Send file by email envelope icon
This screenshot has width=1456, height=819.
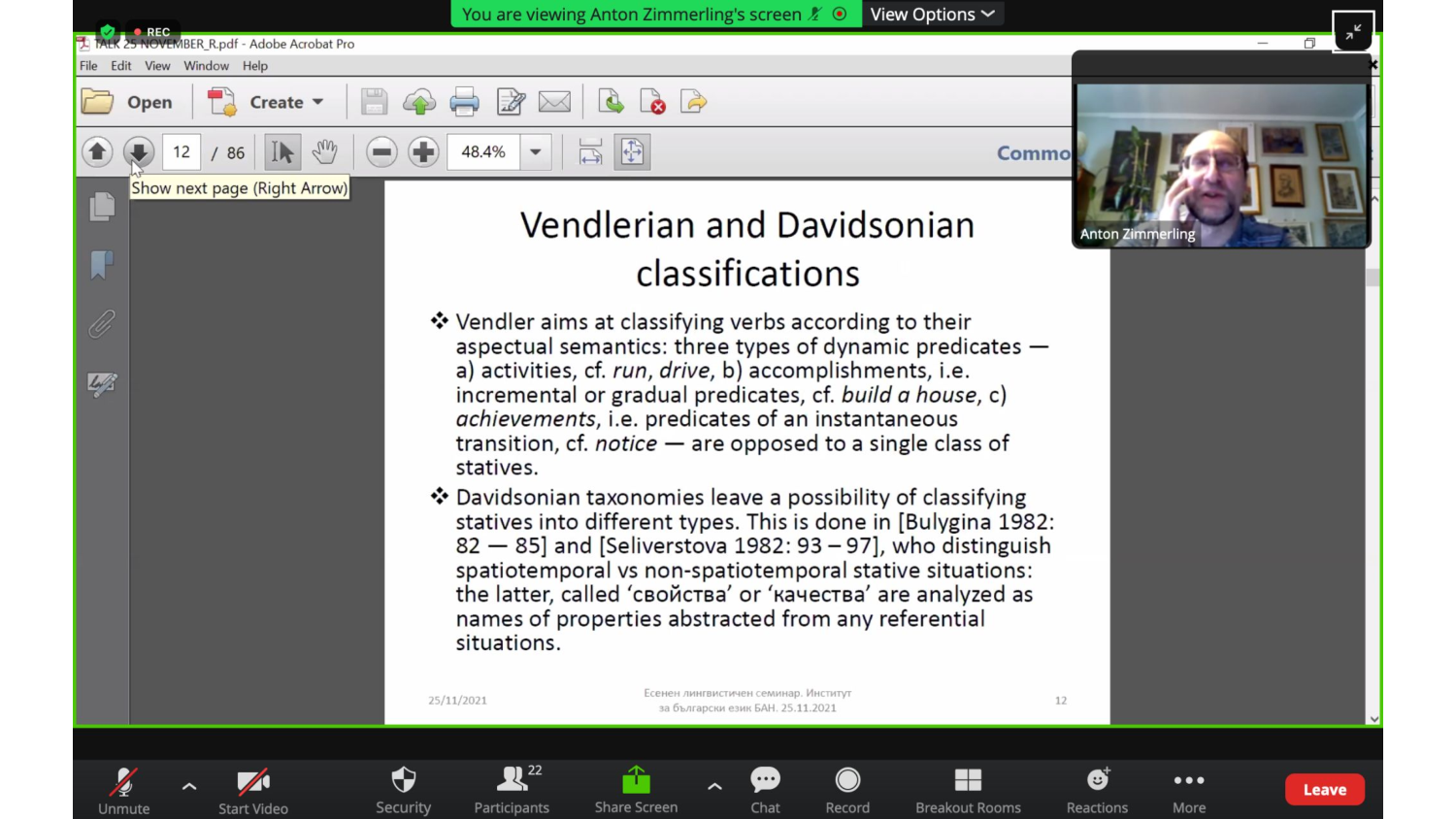[554, 102]
